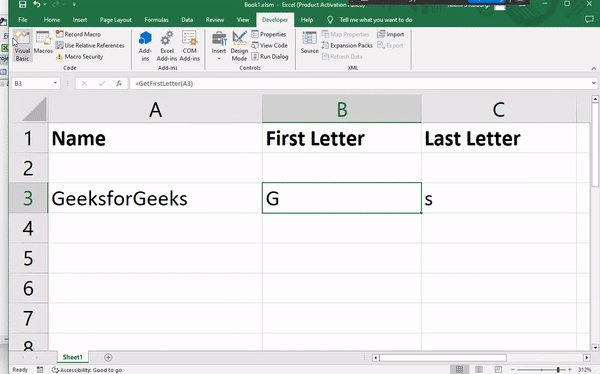Screen dimensions: 600x374
Task: Add a new sheet with plus button
Action: pos(108,357)
